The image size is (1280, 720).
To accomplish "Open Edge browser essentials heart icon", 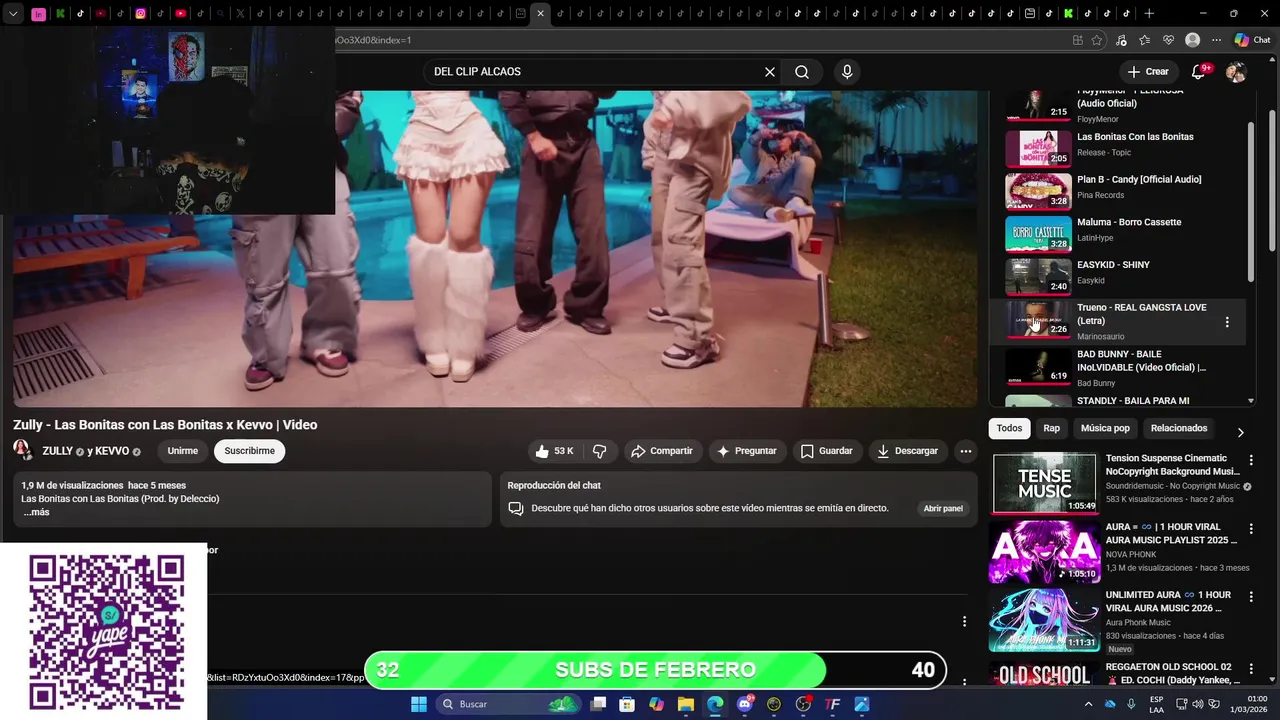I will [1168, 40].
